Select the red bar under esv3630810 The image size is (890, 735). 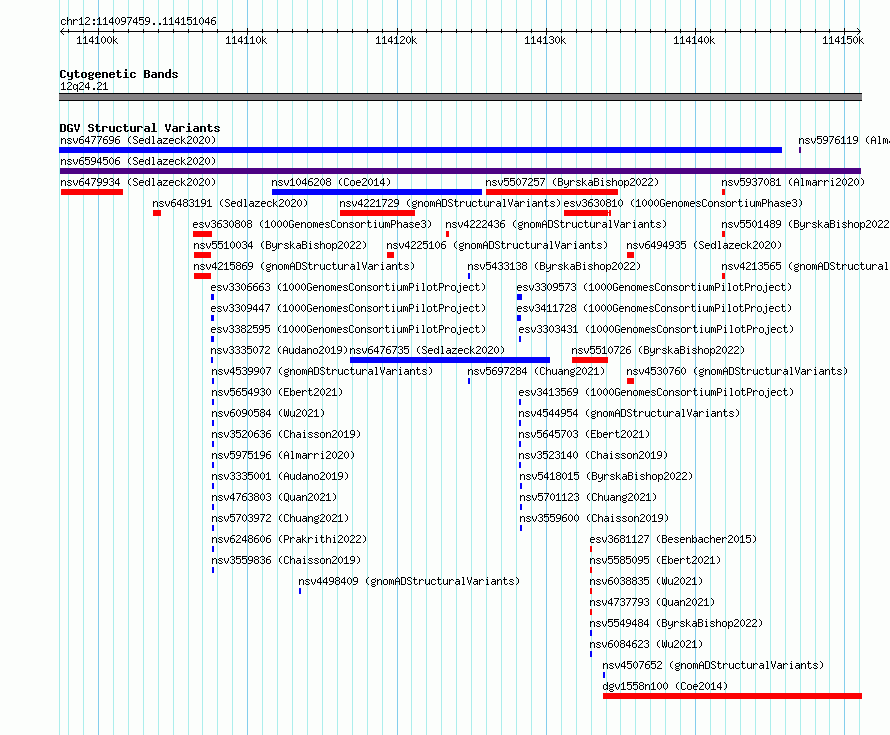click(x=587, y=213)
